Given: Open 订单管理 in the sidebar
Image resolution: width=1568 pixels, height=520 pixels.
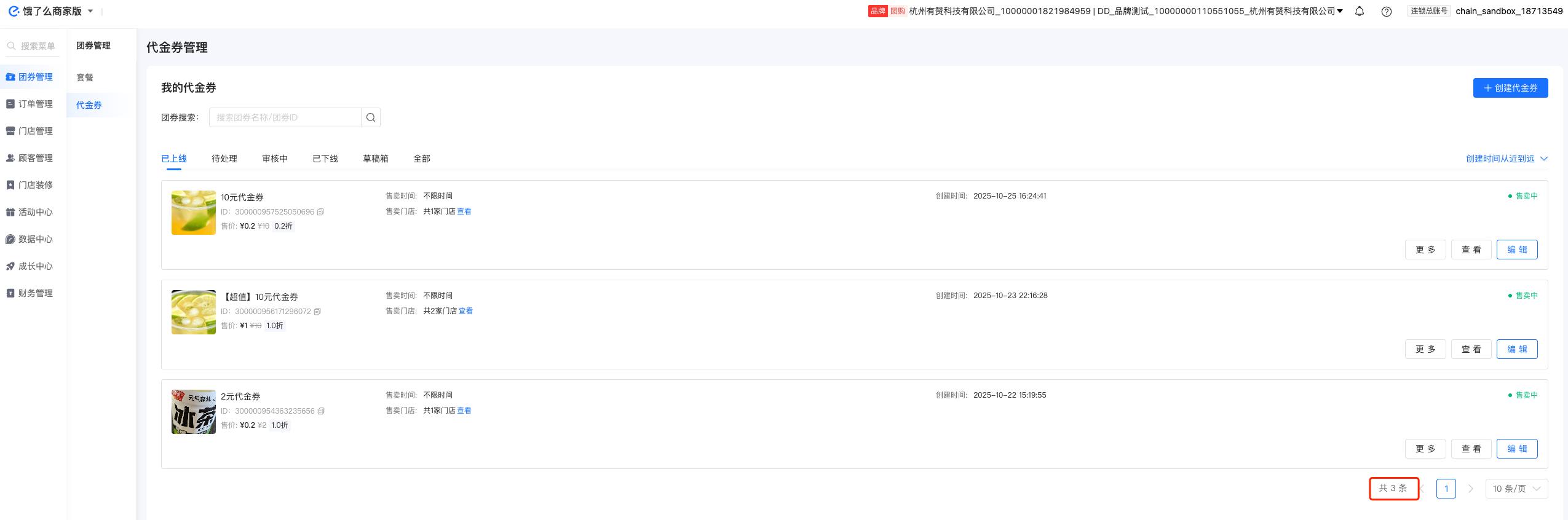Looking at the screenshot, I should 35,104.
